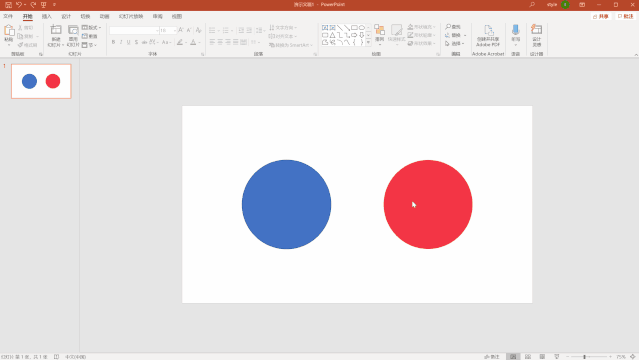The width and height of the screenshot is (639, 360).
Task: Click the Find magnifier icon in ribbon
Action: 448,27
